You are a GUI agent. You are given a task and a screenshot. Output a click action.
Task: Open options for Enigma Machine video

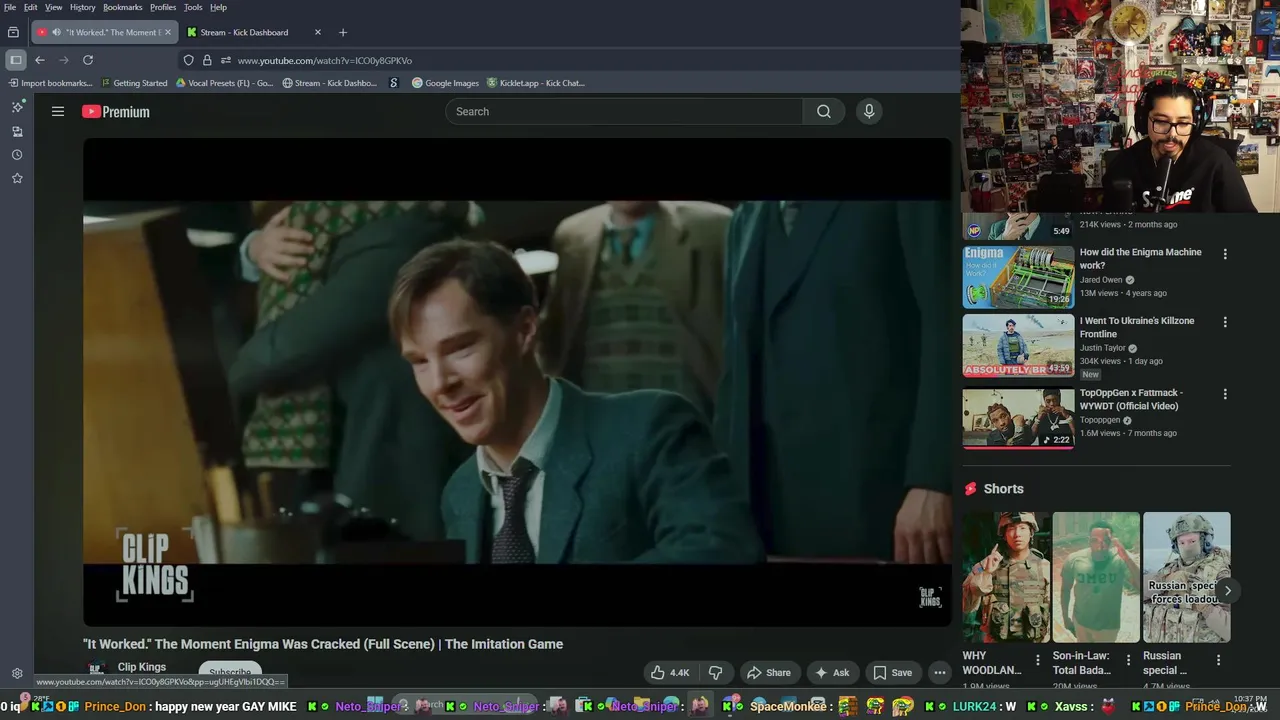click(1225, 254)
